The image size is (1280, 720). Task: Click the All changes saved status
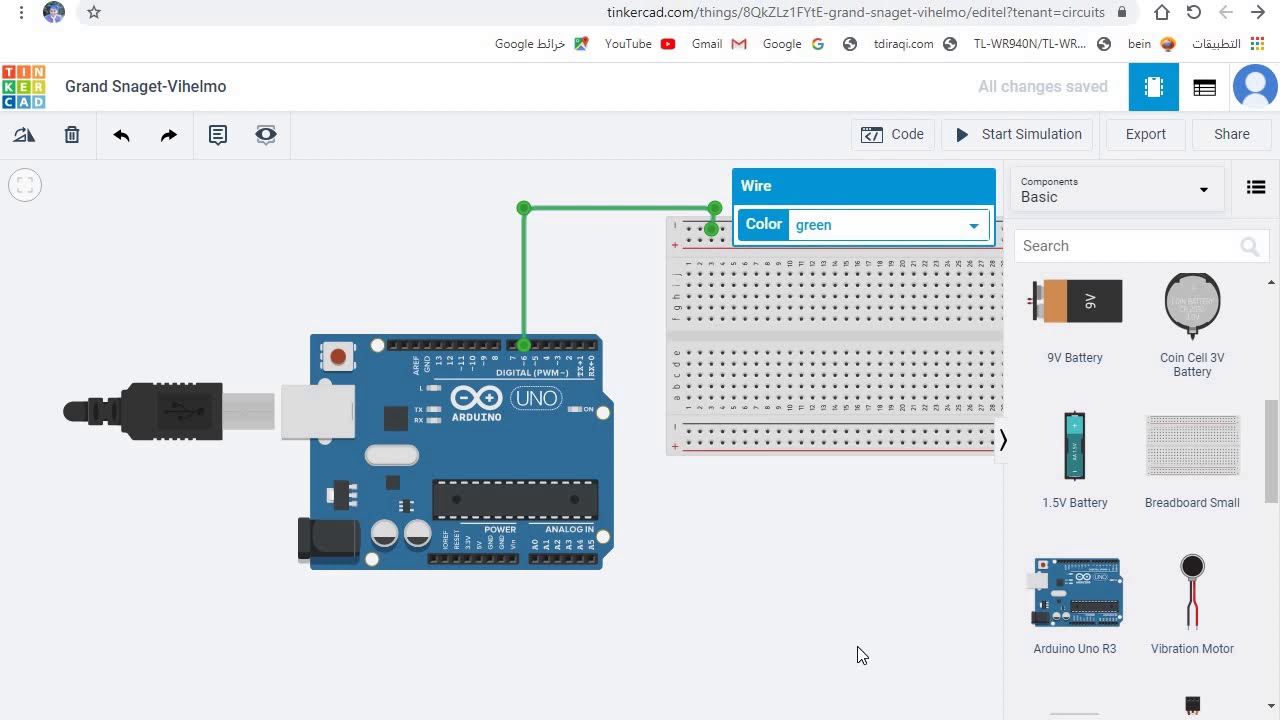pos(1043,87)
